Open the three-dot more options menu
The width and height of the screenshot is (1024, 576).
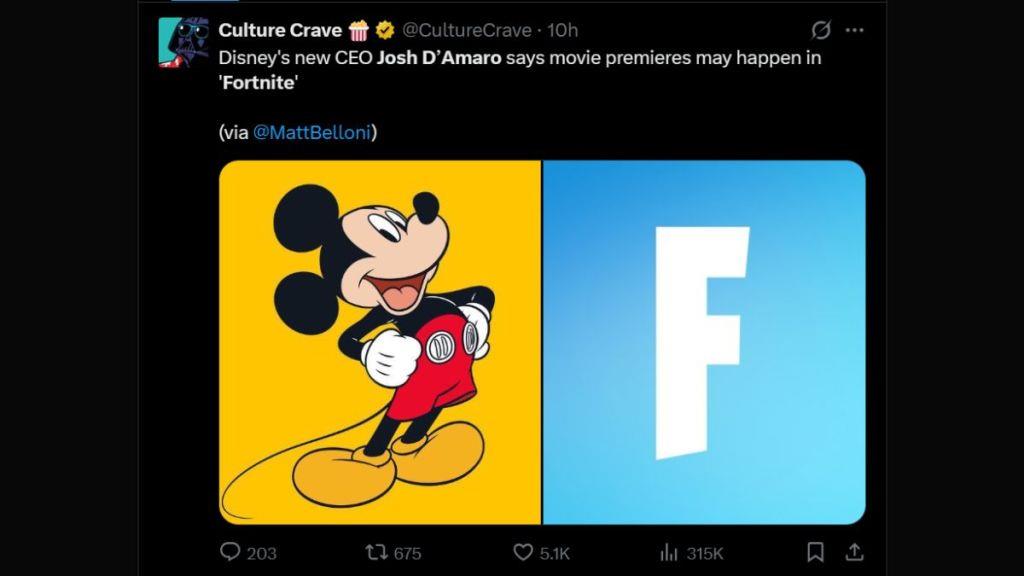[x=854, y=30]
